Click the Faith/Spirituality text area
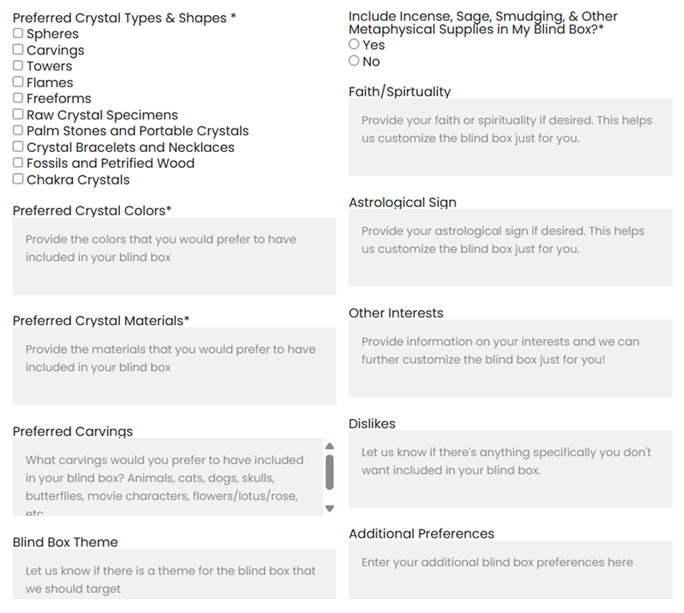 (x=510, y=137)
